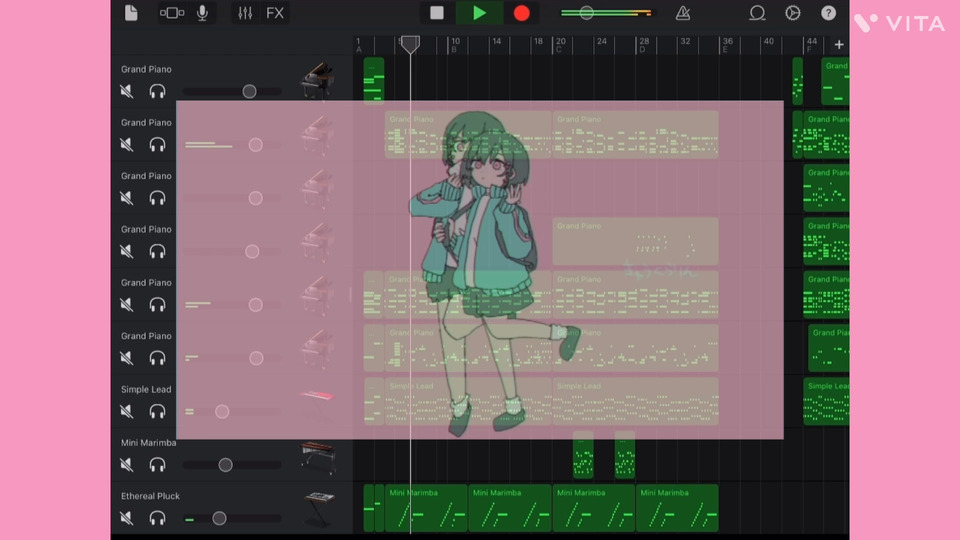This screenshot has width=960, height=540.
Task: Open song settings gear icon
Action: pyautogui.click(x=793, y=13)
